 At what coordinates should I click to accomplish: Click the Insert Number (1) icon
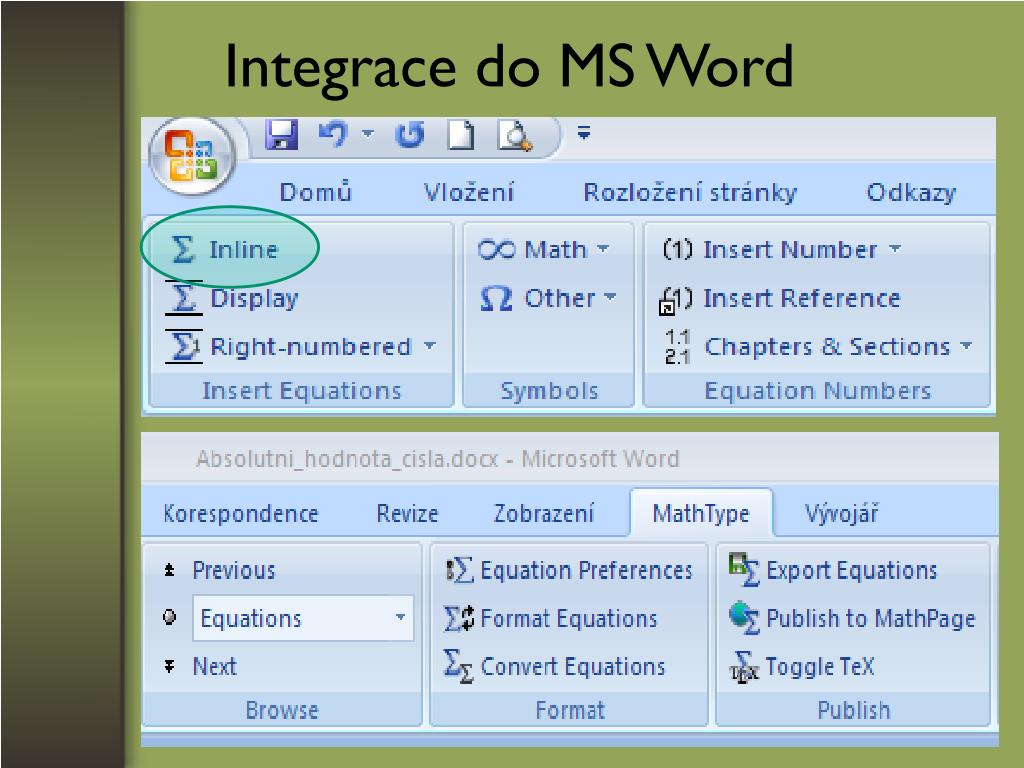click(x=678, y=249)
